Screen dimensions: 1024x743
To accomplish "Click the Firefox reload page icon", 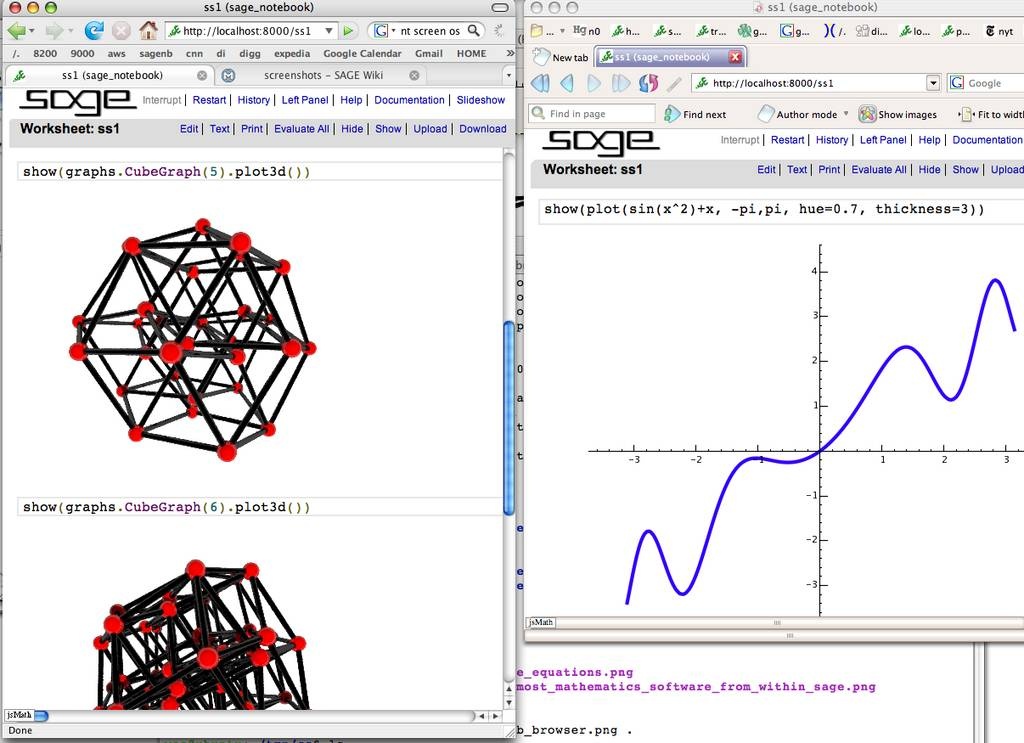I will tap(94, 31).
